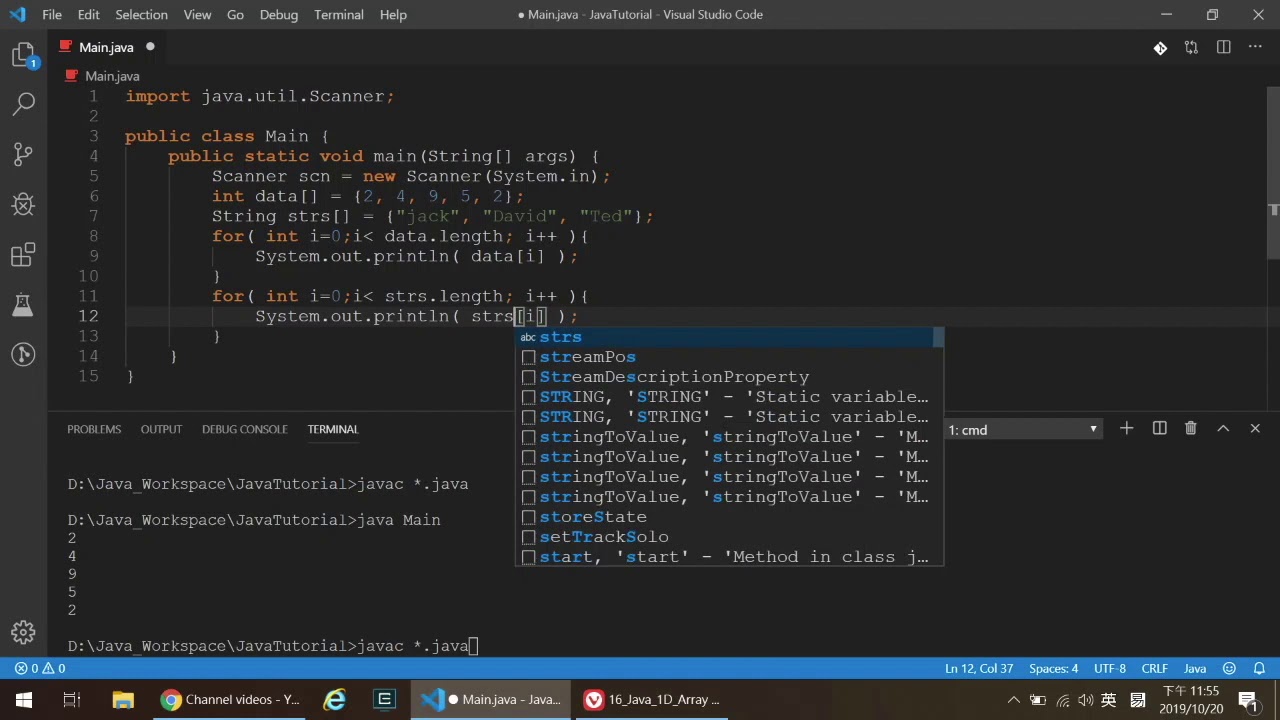This screenshot has height=720, width=1280.
Task: Maximize the panel with up chevron
Action: tap(1222, 428)
